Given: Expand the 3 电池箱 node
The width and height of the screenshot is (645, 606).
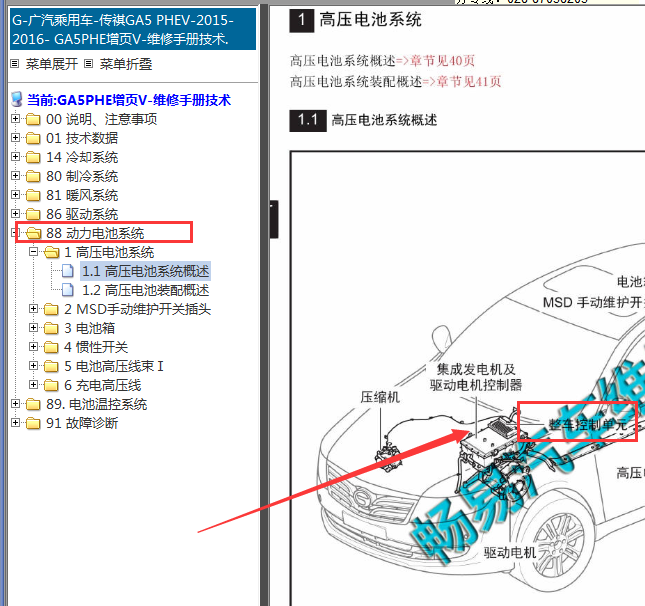Looking at the screenshot, I should [34, 327].
